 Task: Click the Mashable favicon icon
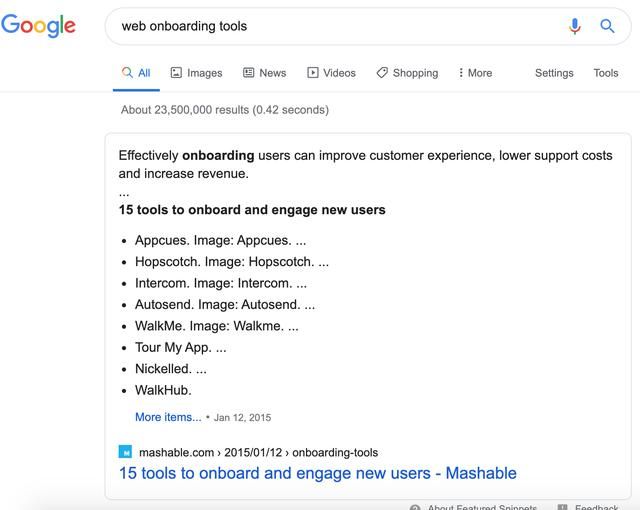click(125, 452)
